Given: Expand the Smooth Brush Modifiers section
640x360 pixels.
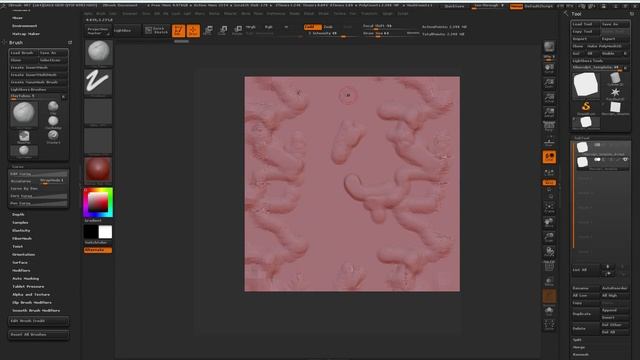Looking at the screenshot, I should coord(36,311).
